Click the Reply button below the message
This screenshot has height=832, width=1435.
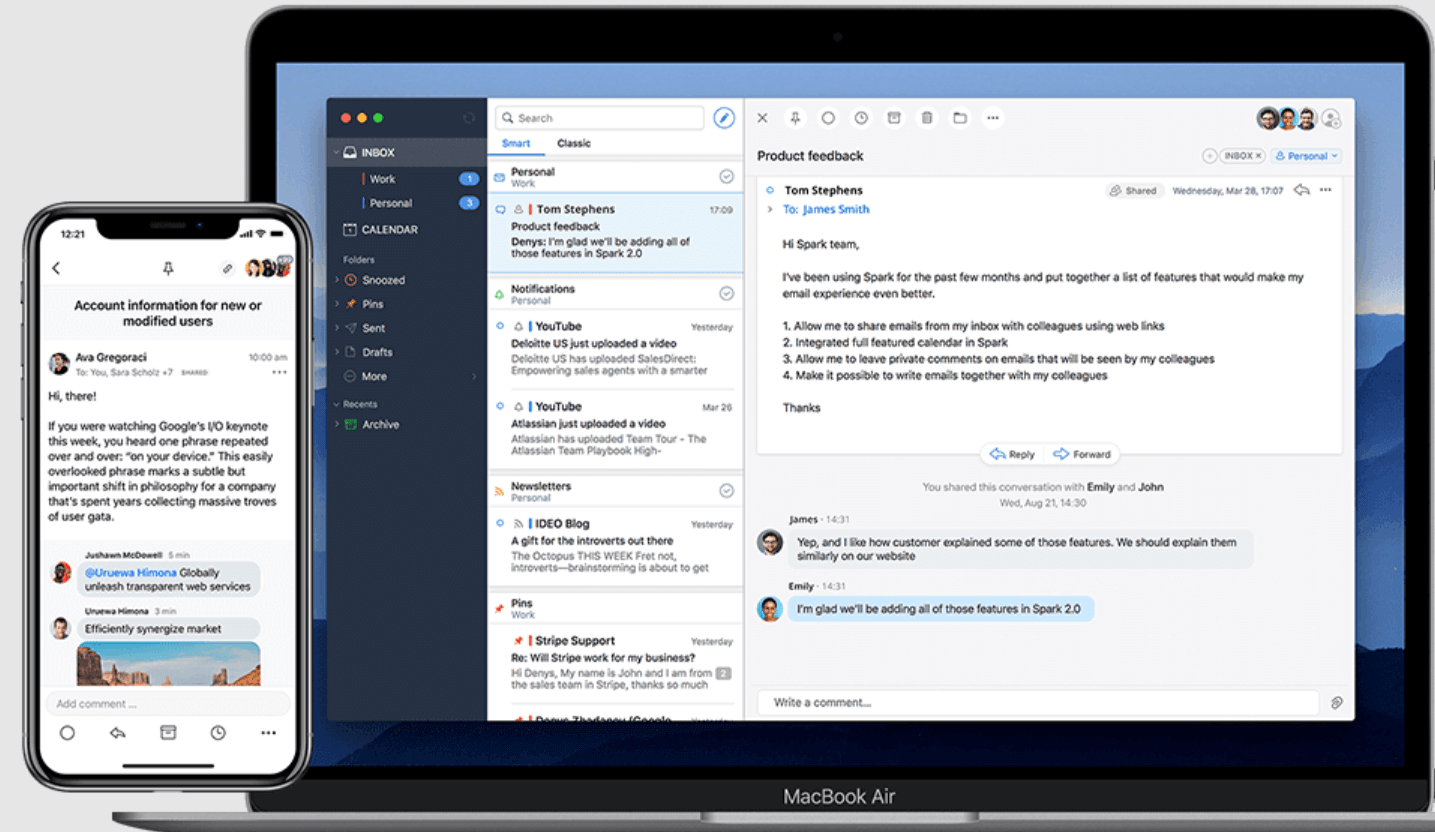click(1012, 454)
